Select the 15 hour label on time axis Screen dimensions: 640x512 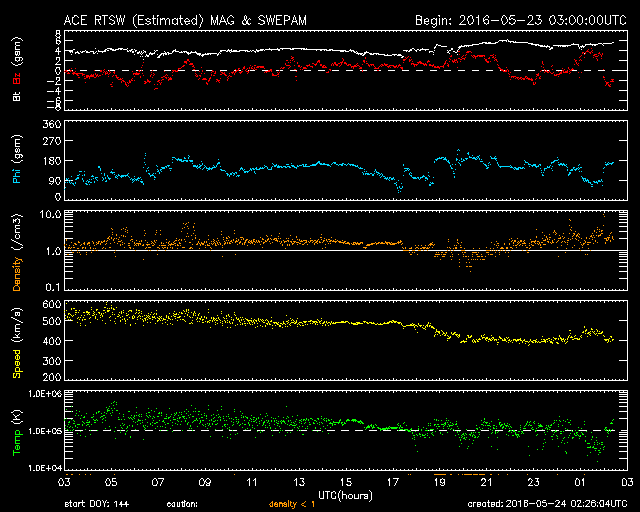click(346, 482)
